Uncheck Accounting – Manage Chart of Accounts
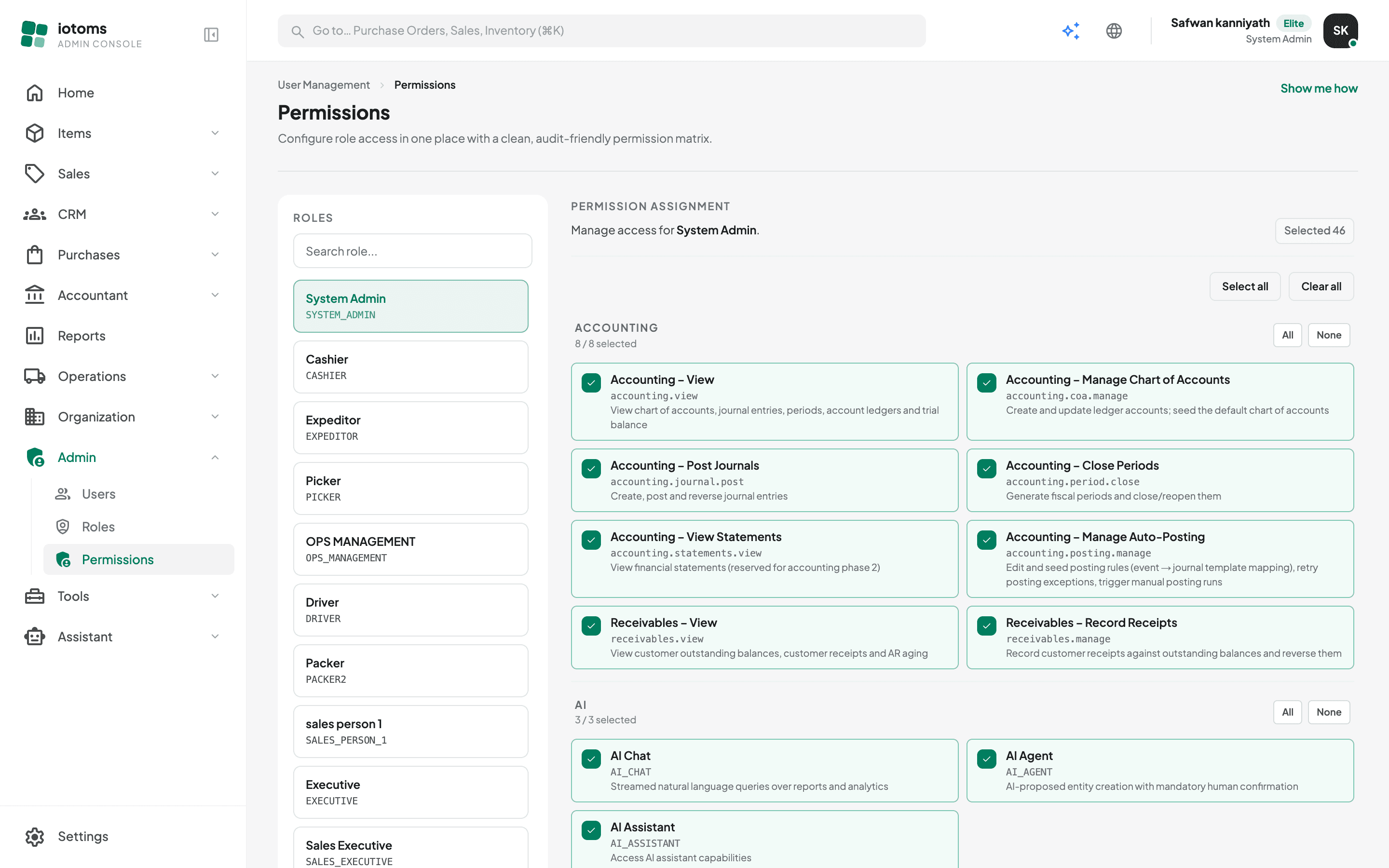 pos(987,383)
